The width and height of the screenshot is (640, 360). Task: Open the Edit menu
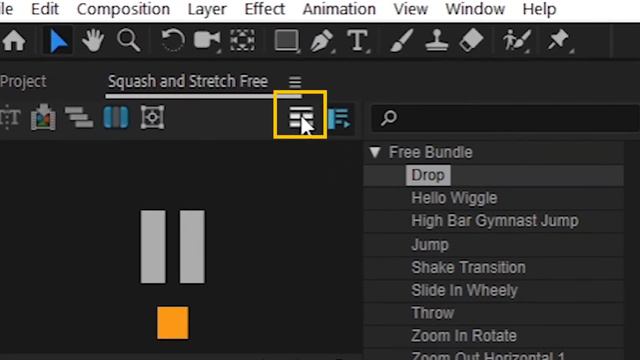(x=45, y=9)
